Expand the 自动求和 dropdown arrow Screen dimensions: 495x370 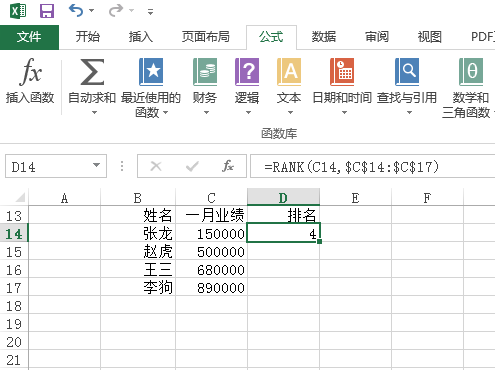95,113
